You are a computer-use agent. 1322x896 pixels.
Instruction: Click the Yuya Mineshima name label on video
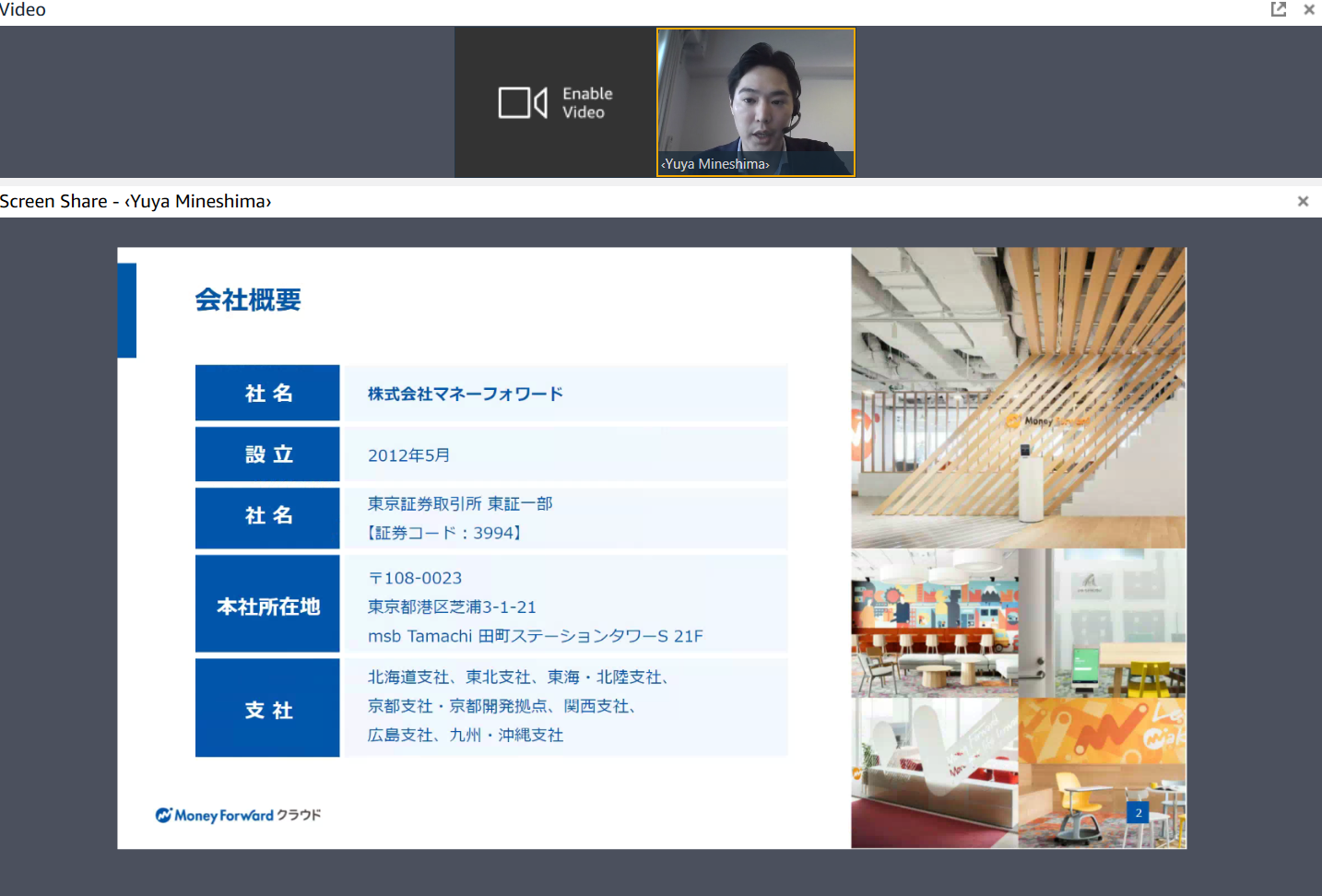point(715,164)
